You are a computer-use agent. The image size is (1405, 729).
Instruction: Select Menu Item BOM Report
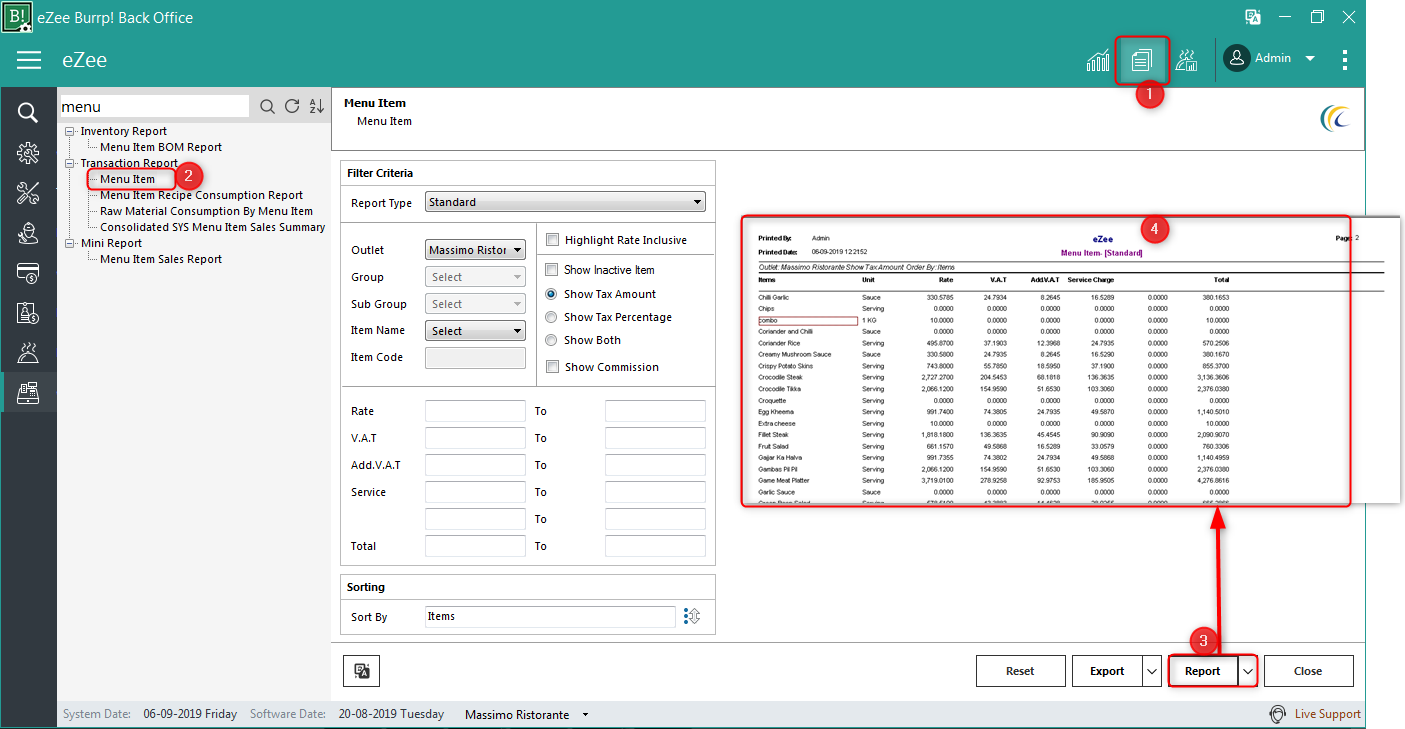[161, 147]
